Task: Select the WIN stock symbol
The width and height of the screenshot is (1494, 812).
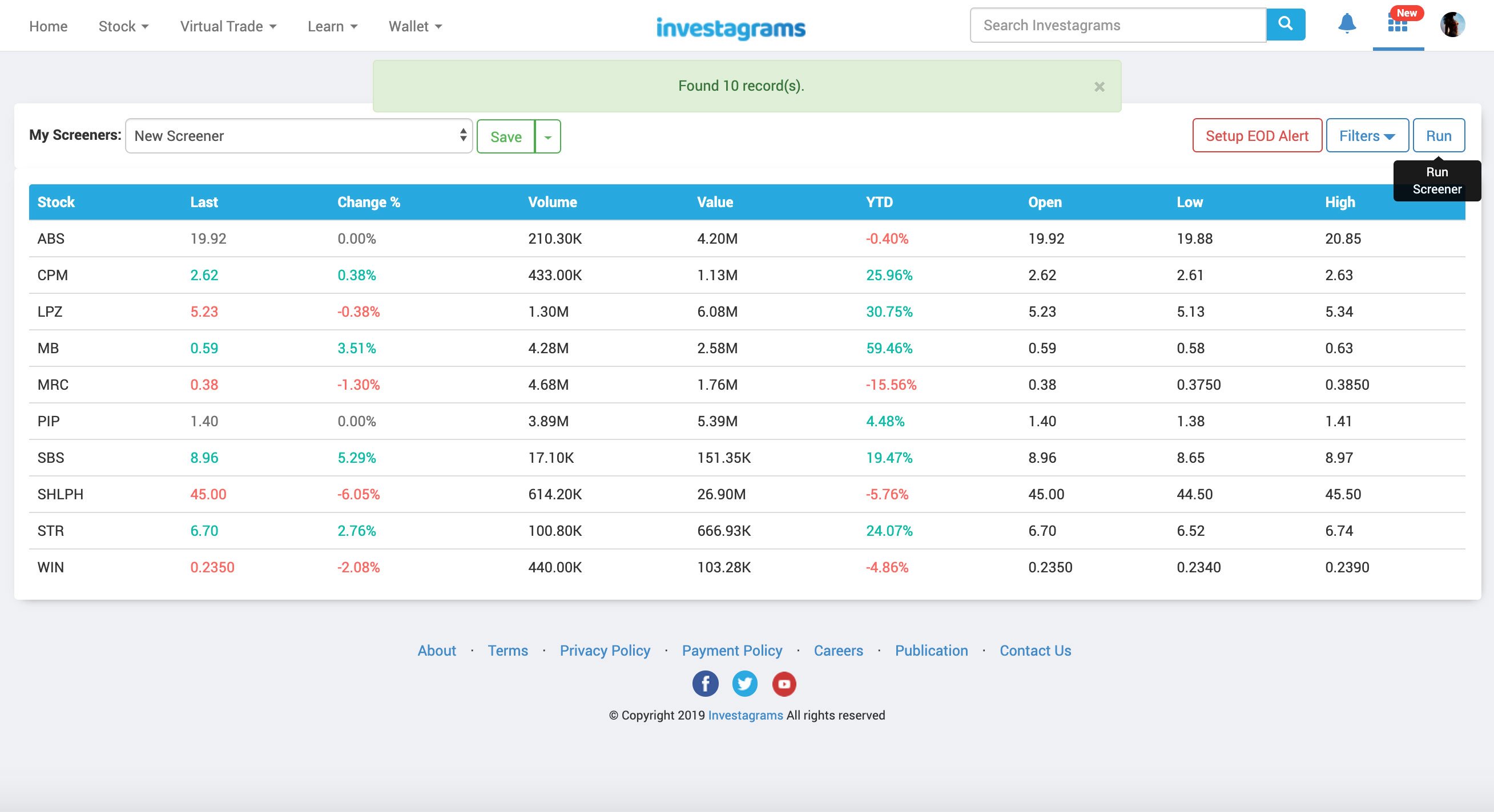Action: (x=50, y=567)
